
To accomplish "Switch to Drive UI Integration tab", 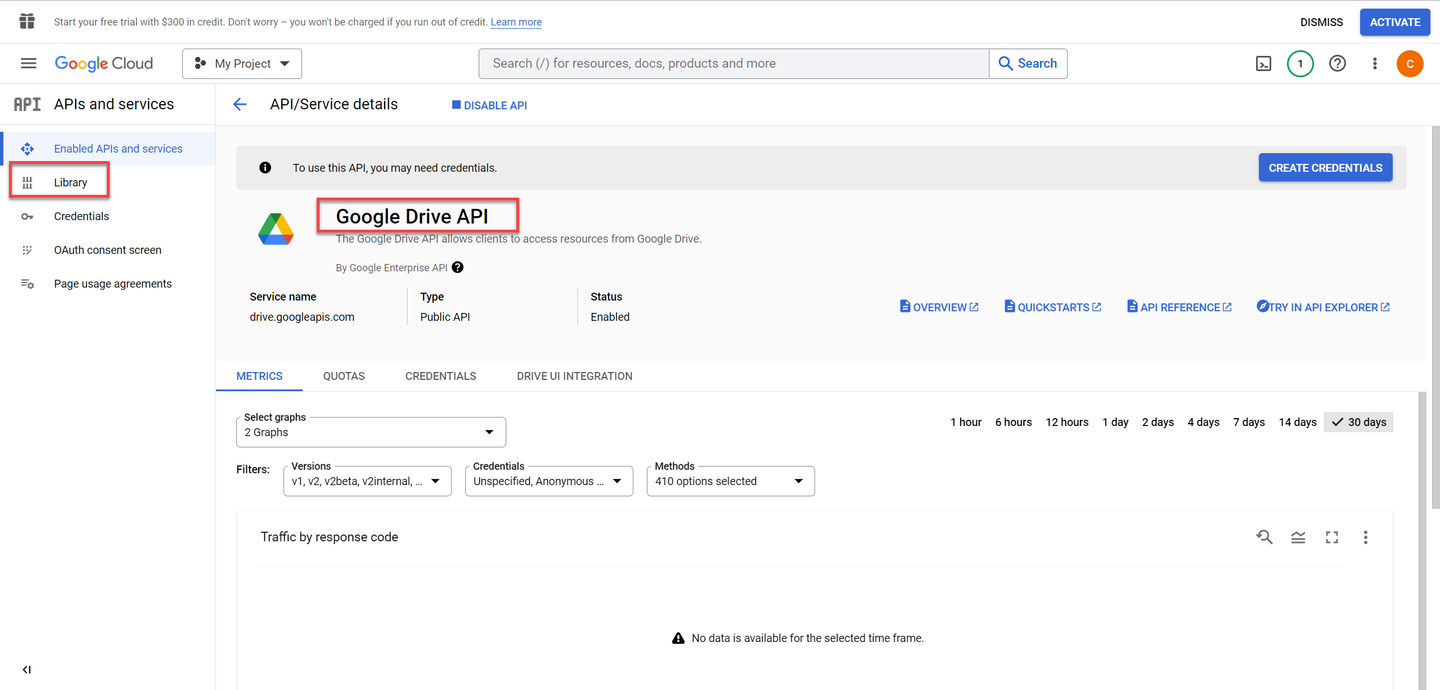I will click(575, 376).
